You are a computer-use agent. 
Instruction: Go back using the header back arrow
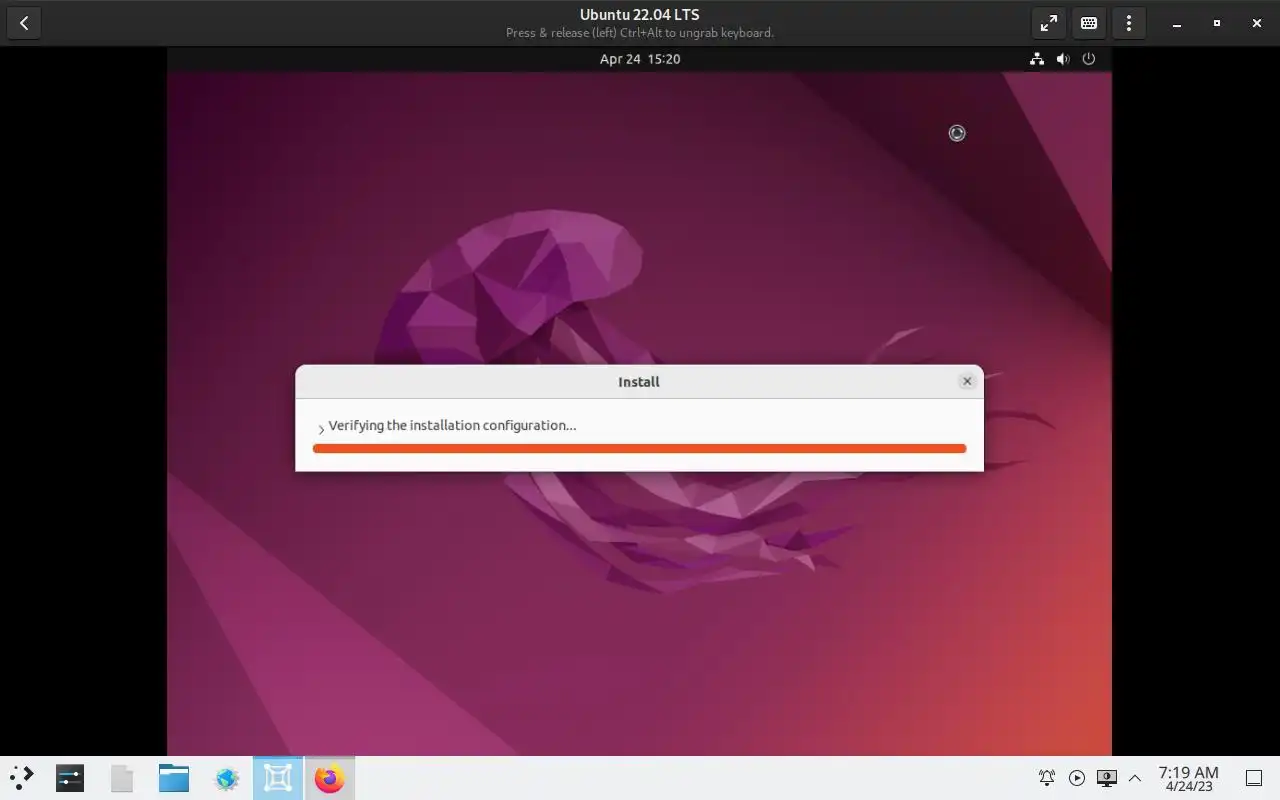tap(23, 23)
